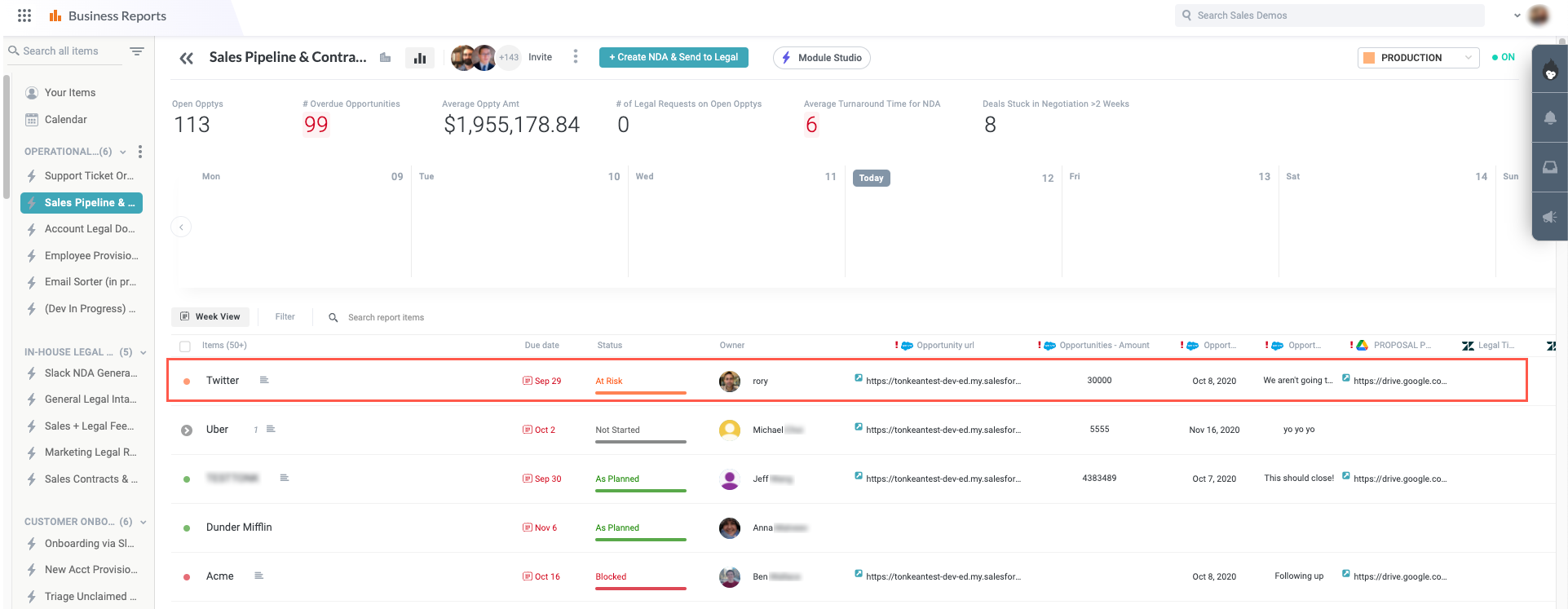Collapse sidebar with double-chevron icon
Image resolution: width=1568 pixels, height=609 pixels.
pos(187,58)
